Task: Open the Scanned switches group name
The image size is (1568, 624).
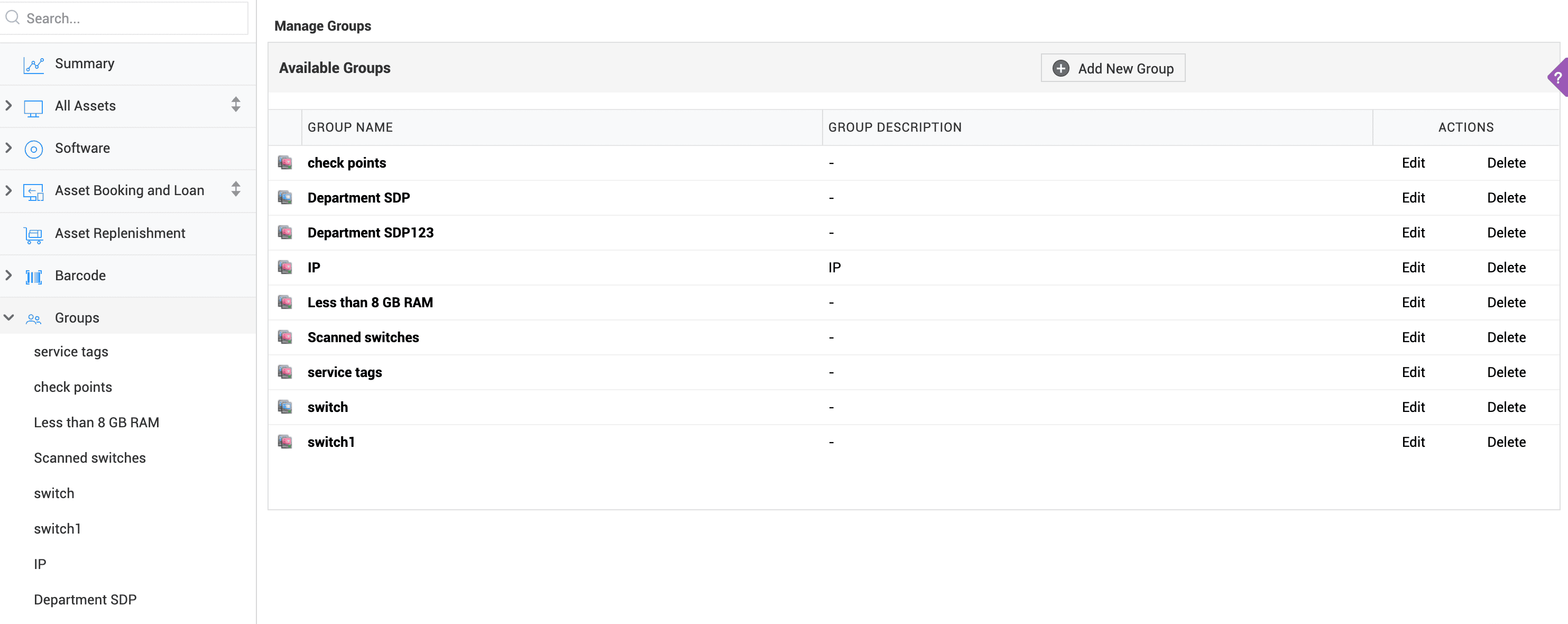Action: [363, 337]
